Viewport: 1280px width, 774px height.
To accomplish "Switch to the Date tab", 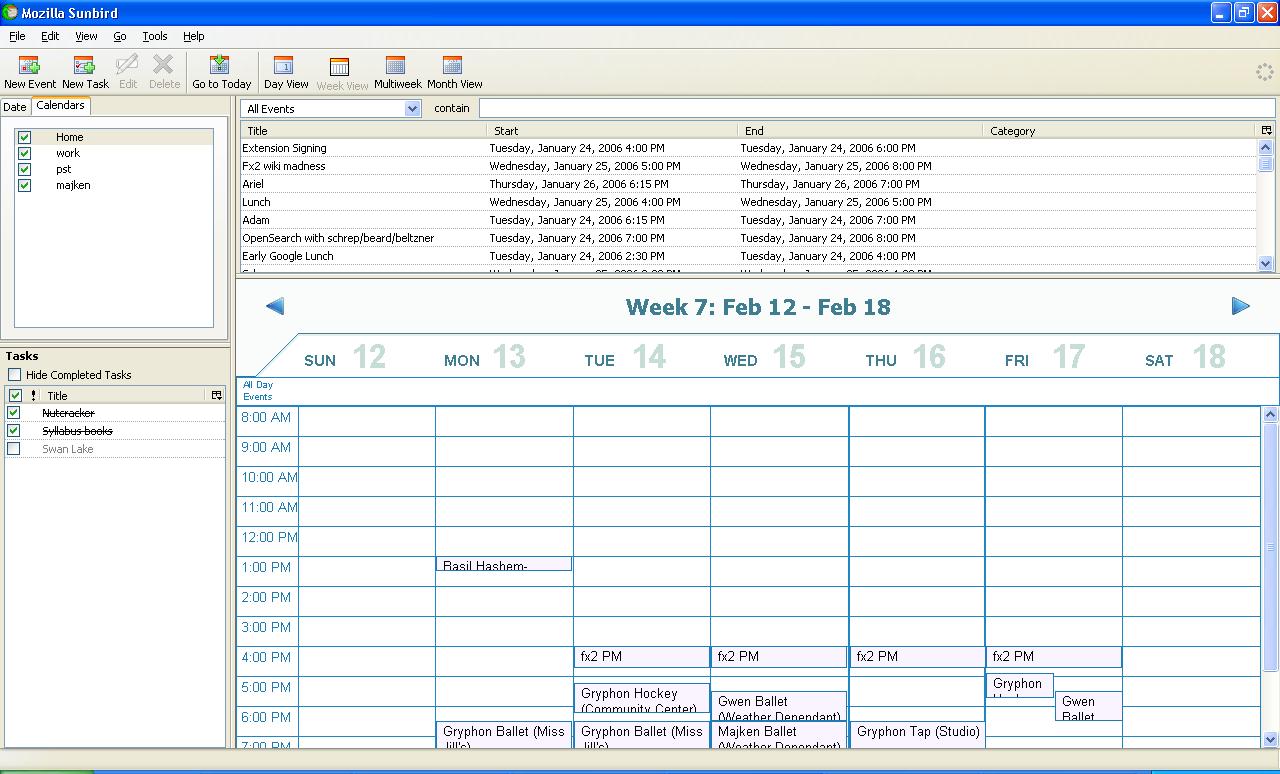I will click(15, 107).
